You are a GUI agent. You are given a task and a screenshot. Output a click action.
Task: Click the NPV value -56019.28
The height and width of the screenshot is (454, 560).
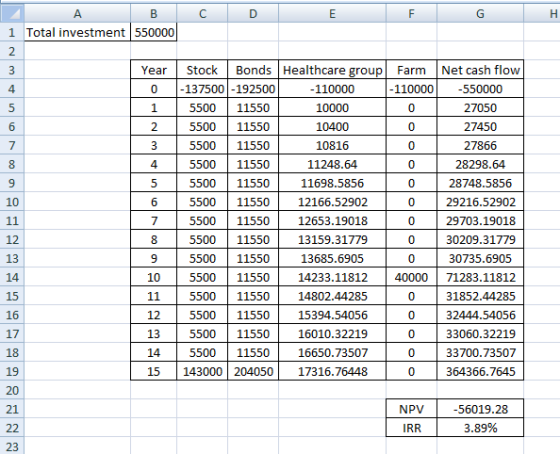coord(480,409)
